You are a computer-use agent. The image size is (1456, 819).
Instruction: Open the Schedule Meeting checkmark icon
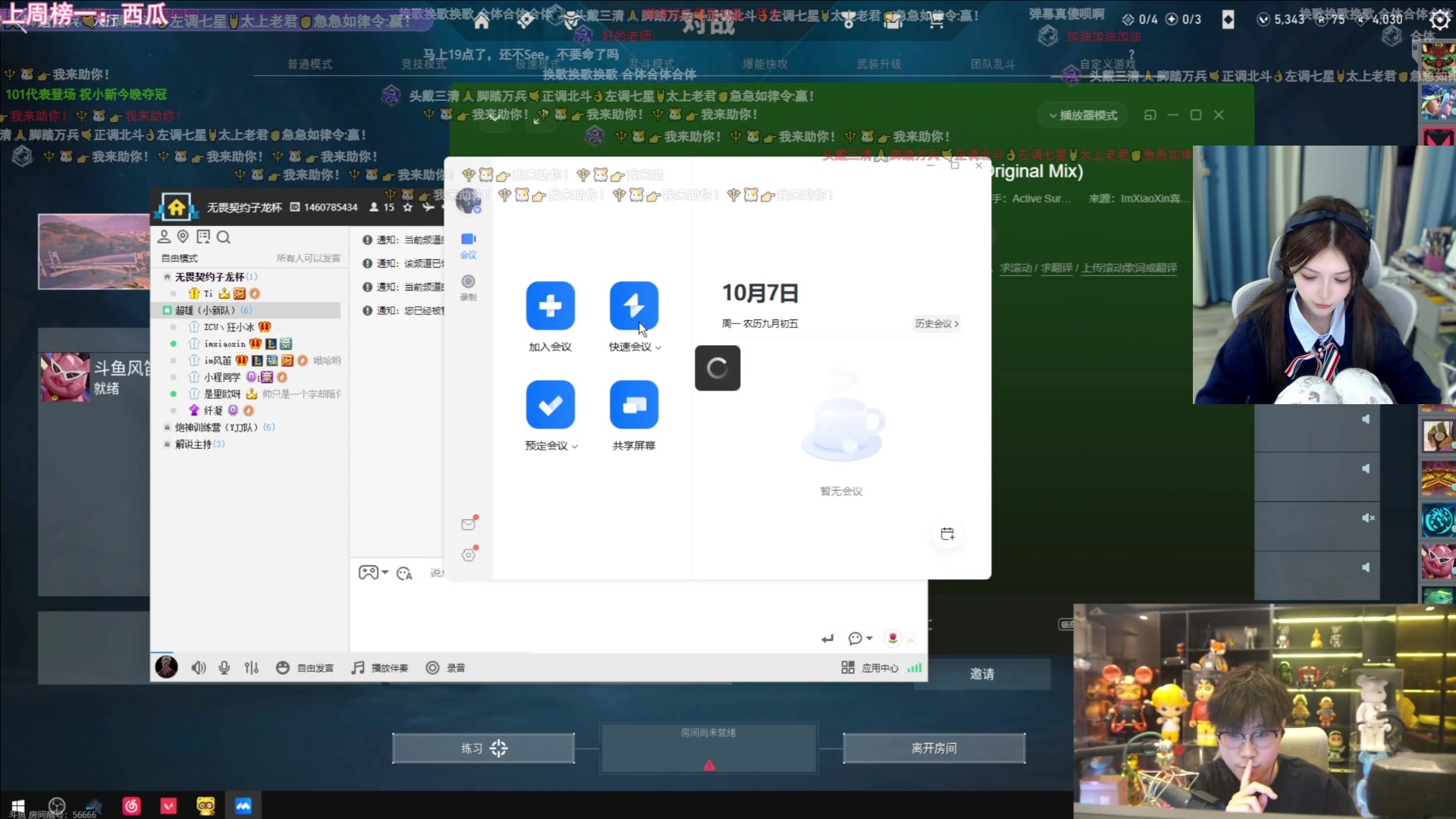pyautogui.click(x=550, y=405)
